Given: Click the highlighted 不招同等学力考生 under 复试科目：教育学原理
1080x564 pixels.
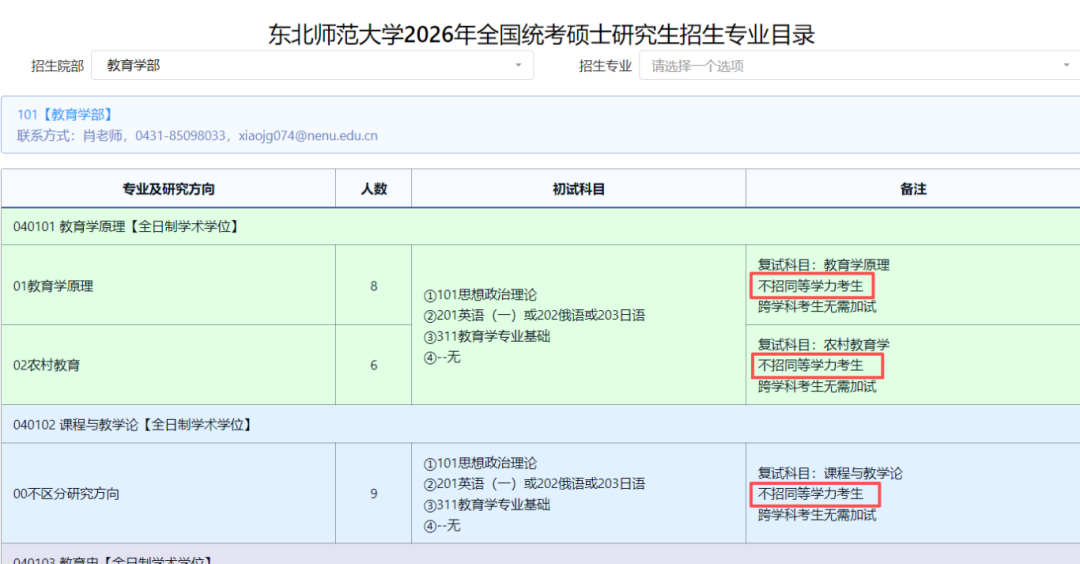Looking at the screenshot, I should pos(810,286).
